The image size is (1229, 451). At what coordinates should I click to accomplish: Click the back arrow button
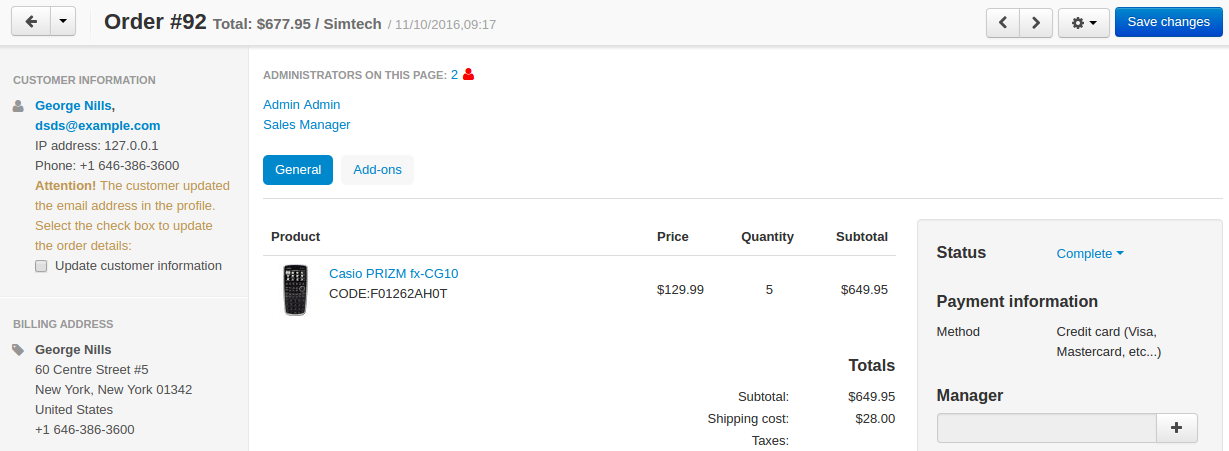click(x=30, y=22)
